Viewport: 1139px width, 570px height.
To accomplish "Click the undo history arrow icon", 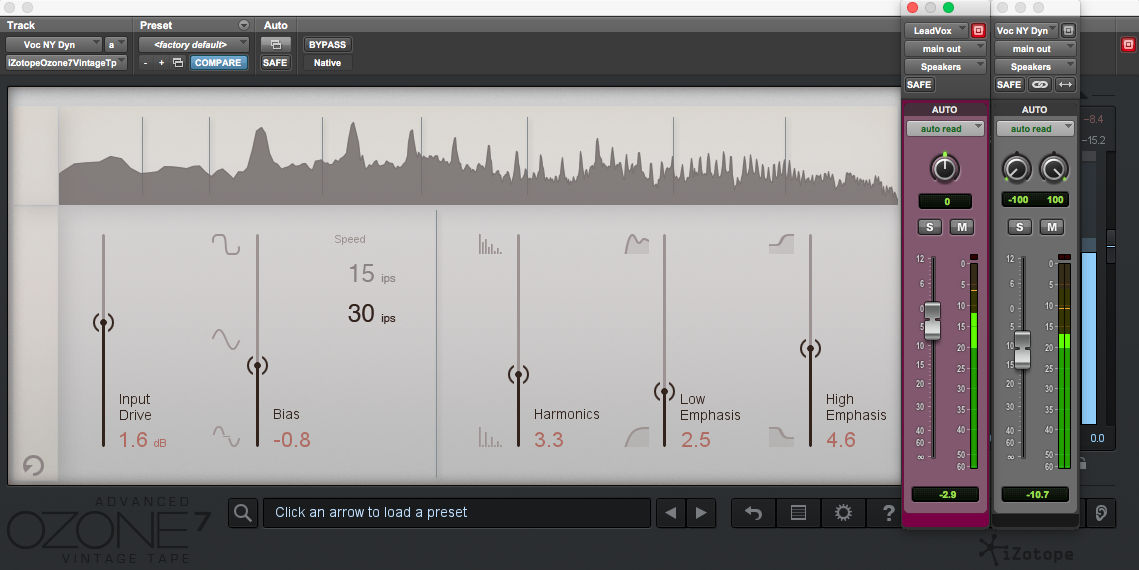I will coord(753,513).
